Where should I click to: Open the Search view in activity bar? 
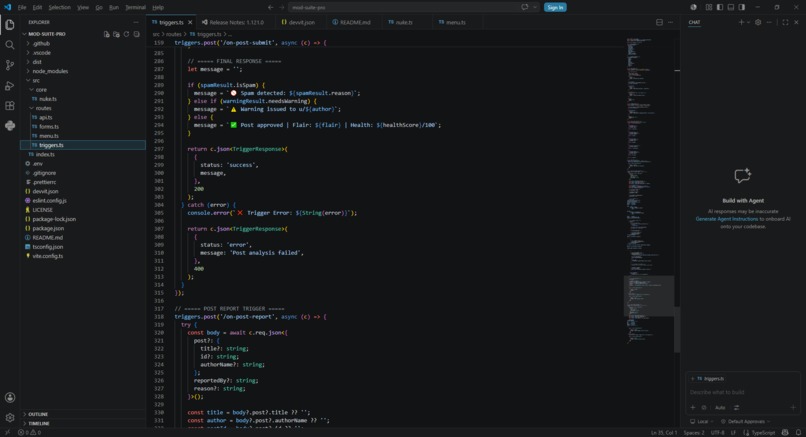10,45
